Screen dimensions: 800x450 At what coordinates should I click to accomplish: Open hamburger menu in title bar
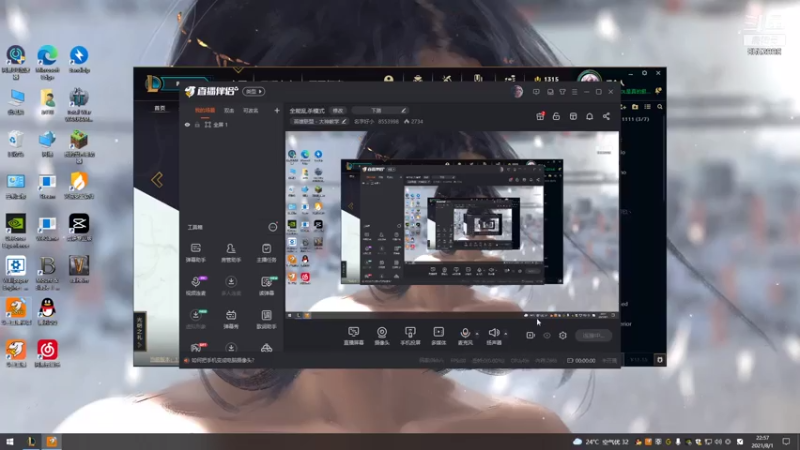pyautogui.click(x=574, y=92)
